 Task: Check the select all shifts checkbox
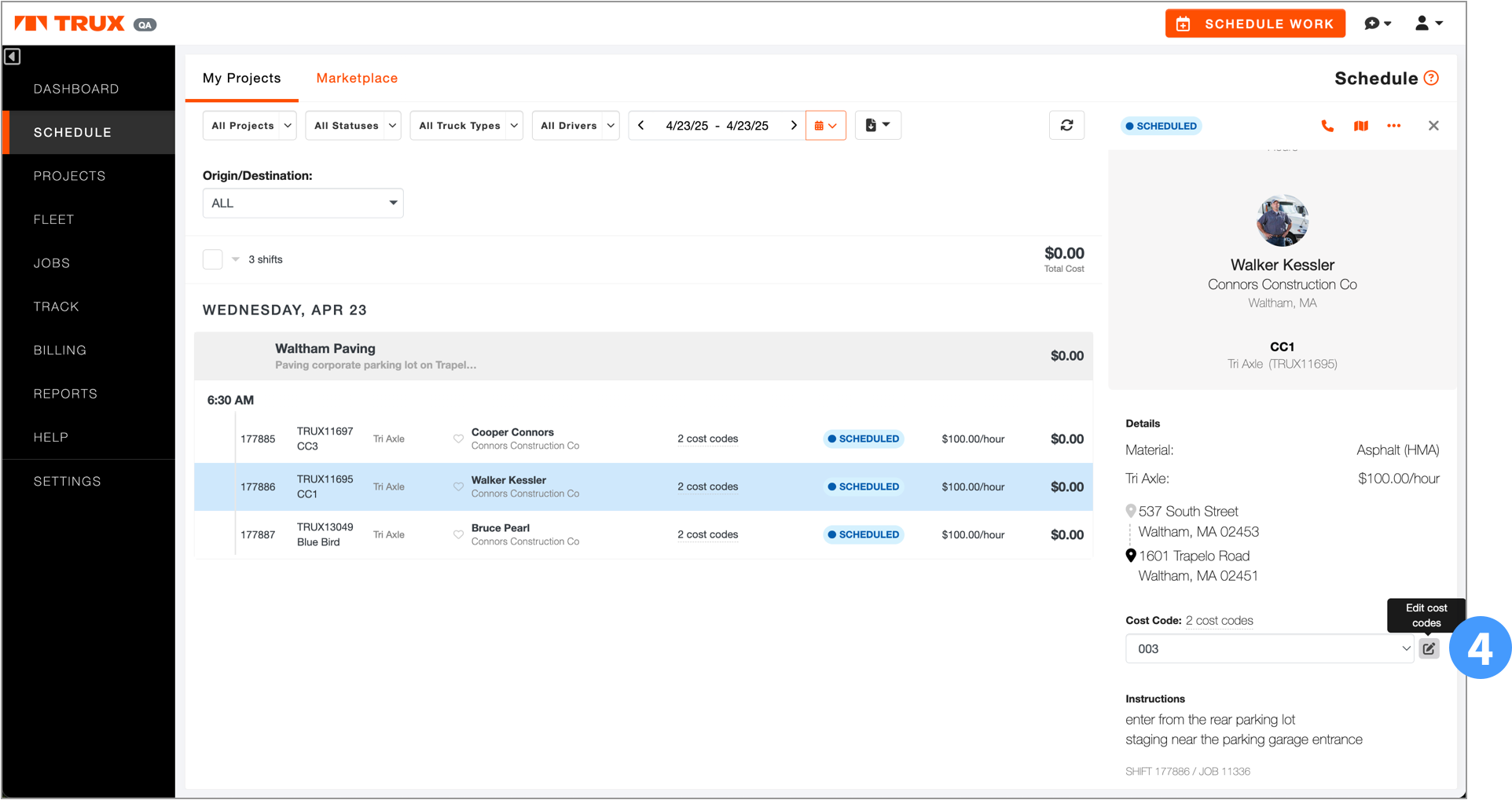pyautogui.click(x=213, y=259)
